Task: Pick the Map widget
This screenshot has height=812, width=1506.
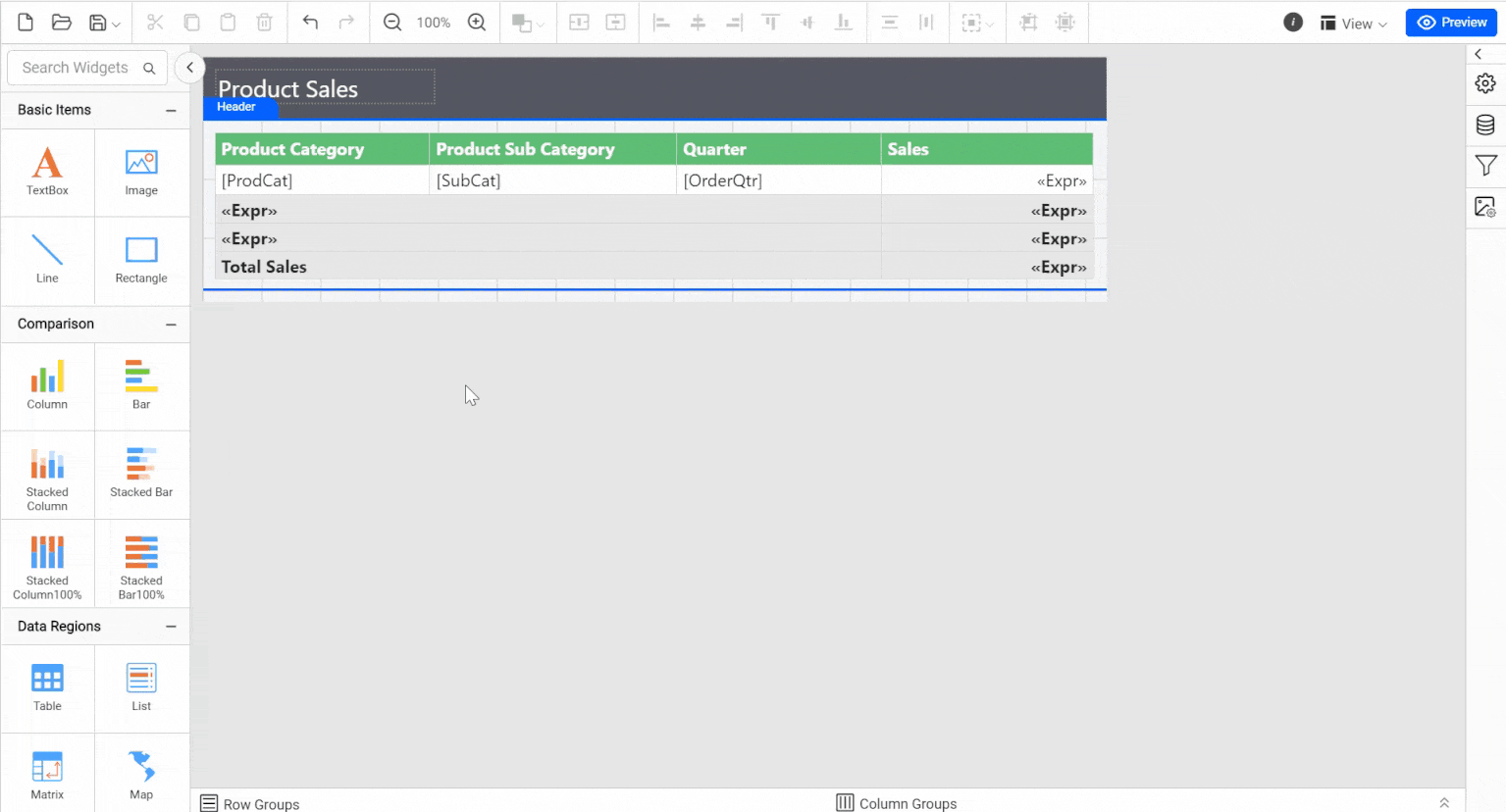Action: click(x=140, y=774)
